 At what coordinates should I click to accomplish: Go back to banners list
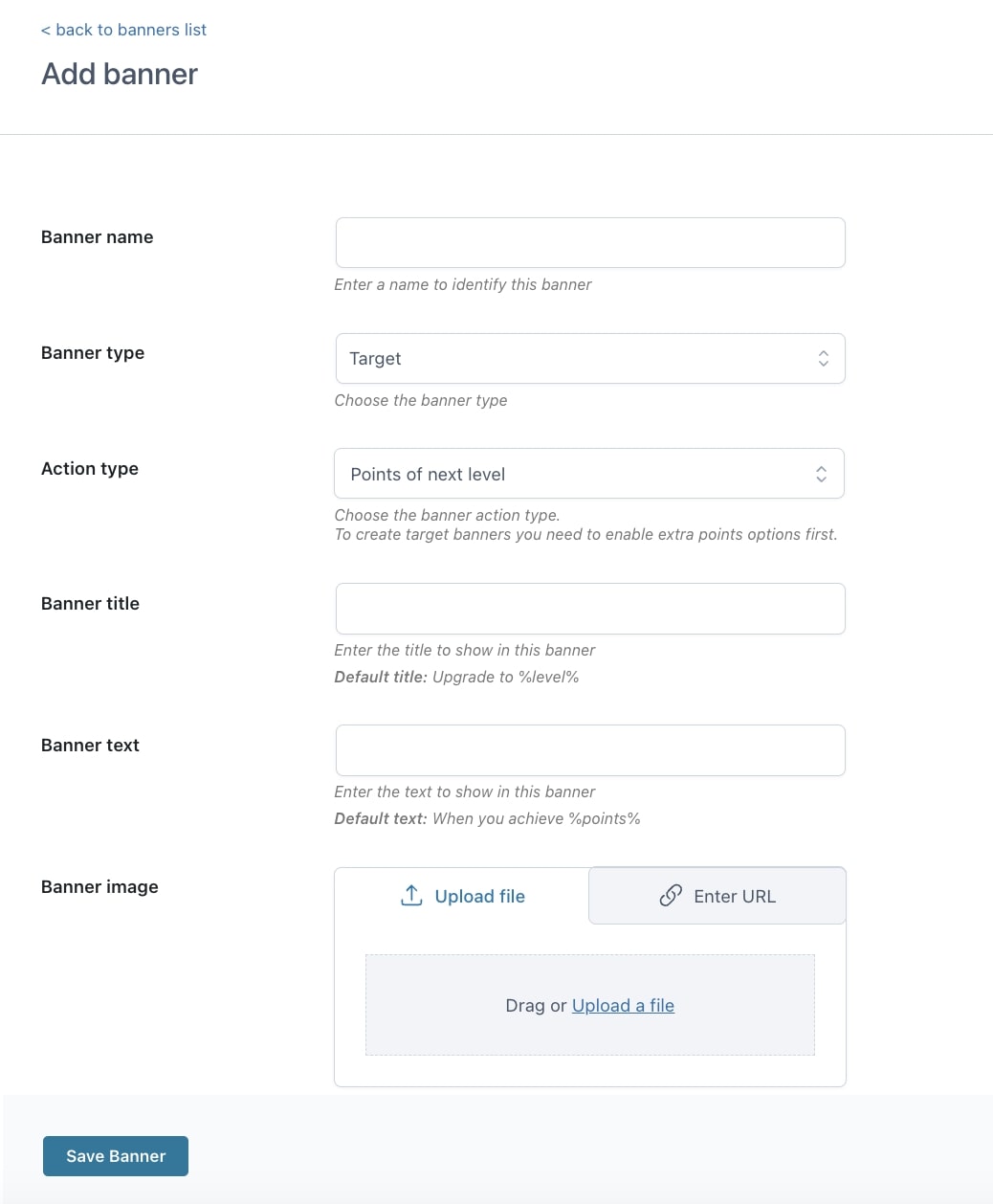123,30
